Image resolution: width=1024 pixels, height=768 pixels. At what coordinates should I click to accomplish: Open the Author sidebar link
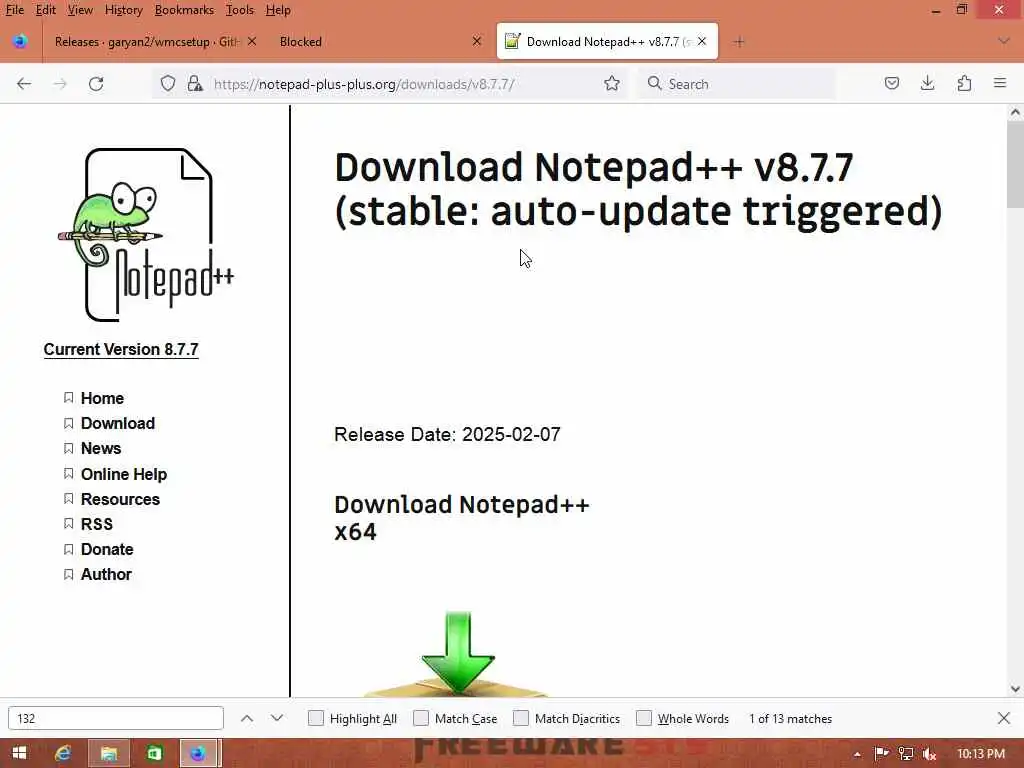click(106, 575)
